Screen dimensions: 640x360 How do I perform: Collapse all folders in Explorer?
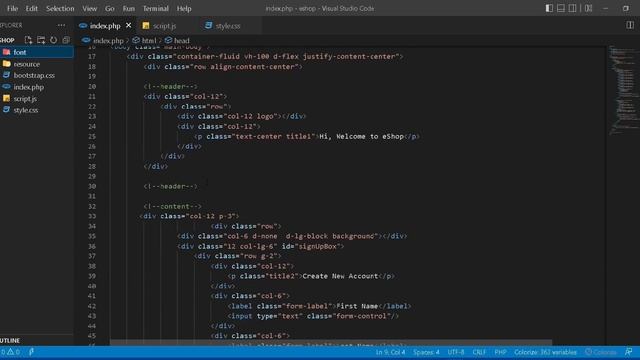click(x=66, y=40)
